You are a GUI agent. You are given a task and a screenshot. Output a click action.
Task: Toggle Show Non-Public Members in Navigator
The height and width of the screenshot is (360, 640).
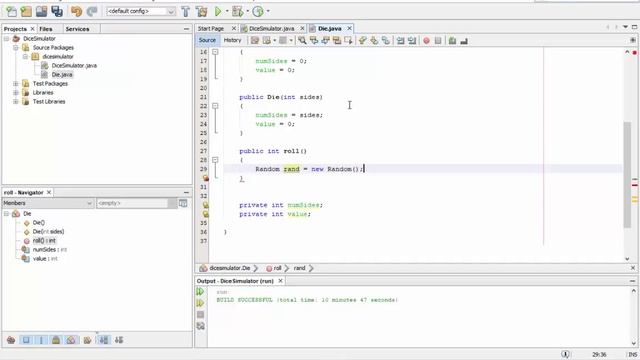(56, 340)
